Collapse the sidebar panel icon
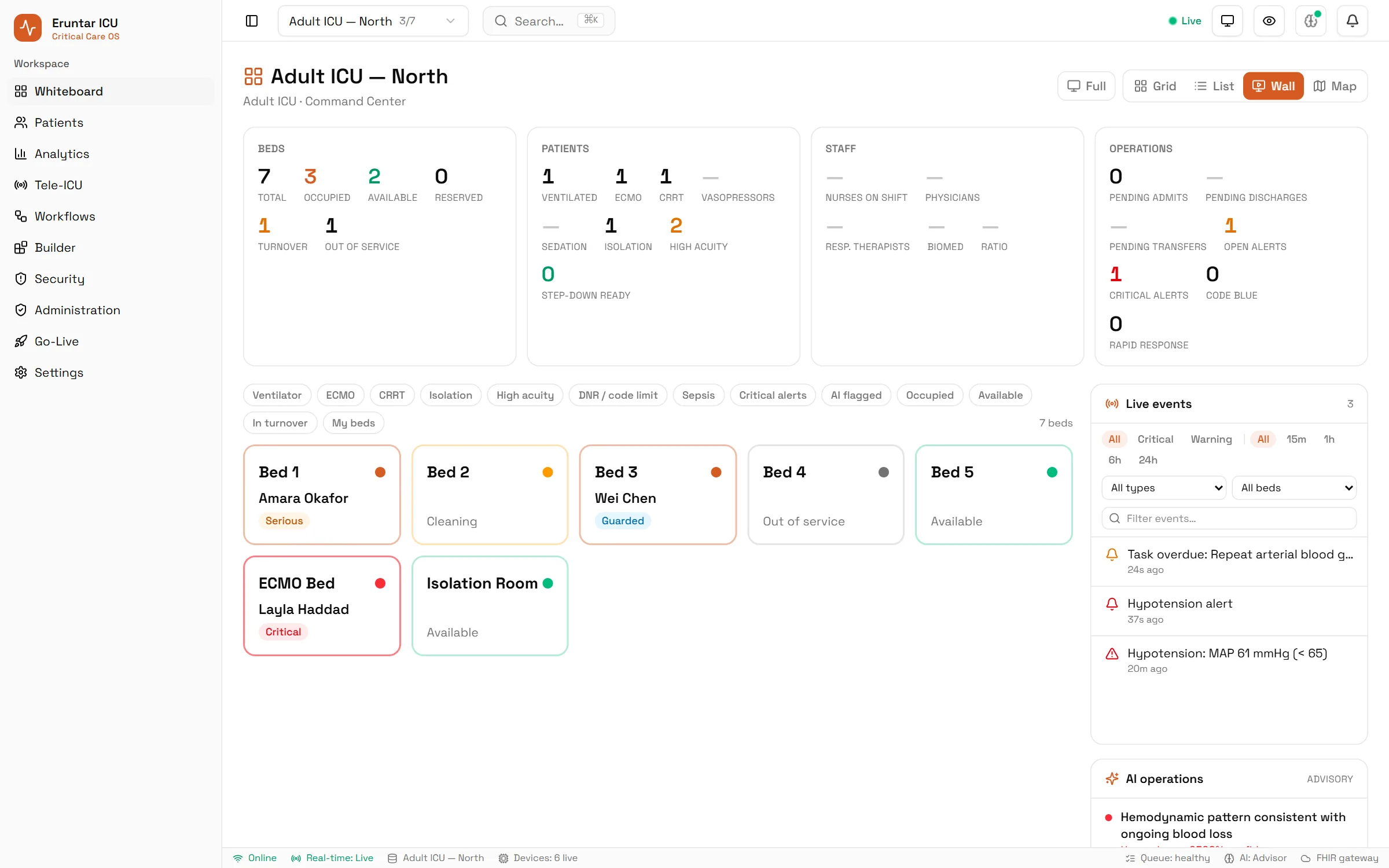The height and width of the screenshot is (868, 1389). coord(252,21)
